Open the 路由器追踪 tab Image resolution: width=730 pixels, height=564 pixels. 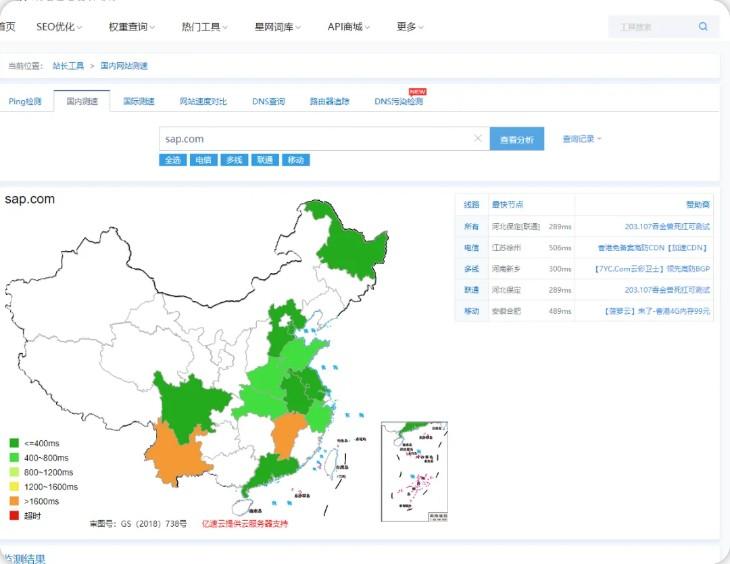tap(330, 101)
